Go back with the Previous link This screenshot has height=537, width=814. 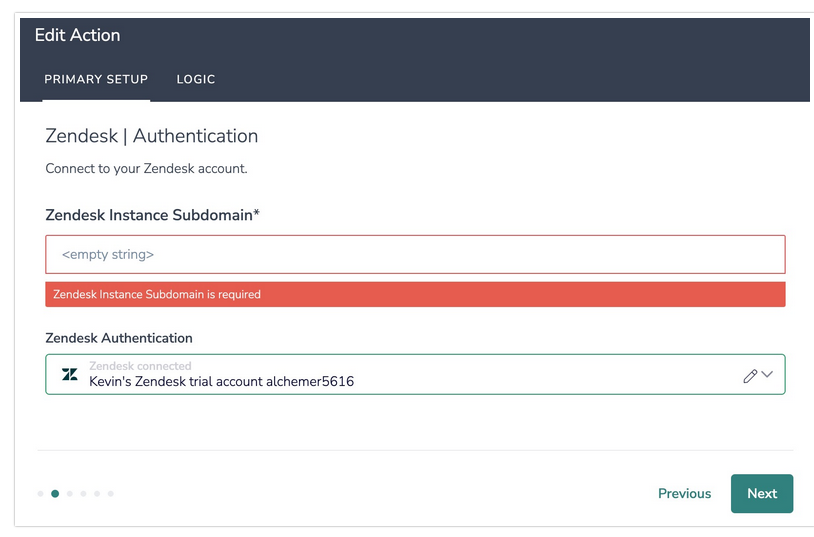pos(684,493)
